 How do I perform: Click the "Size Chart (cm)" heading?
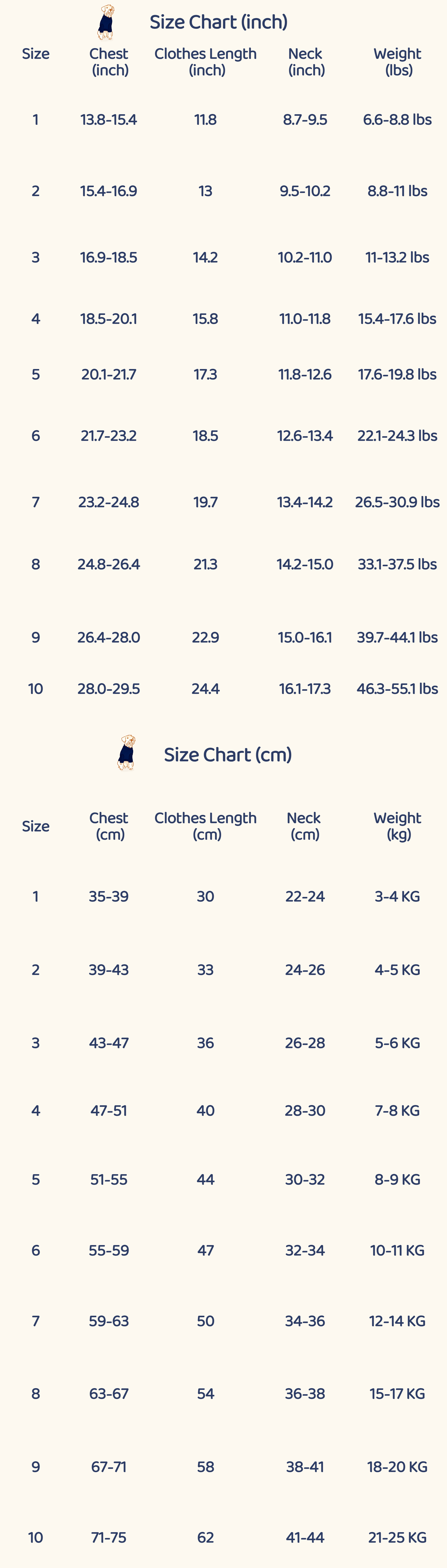(x=228, y=755)
